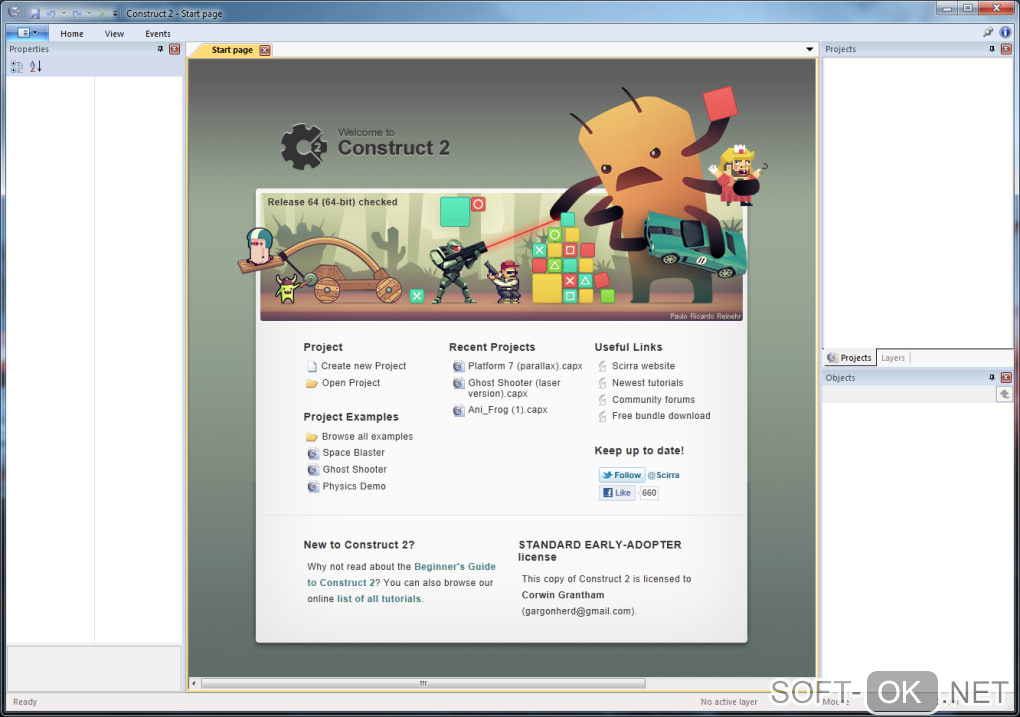Open the Undo history dropdown arrow
The image size is (1020, 717).
tap(64, 13)
